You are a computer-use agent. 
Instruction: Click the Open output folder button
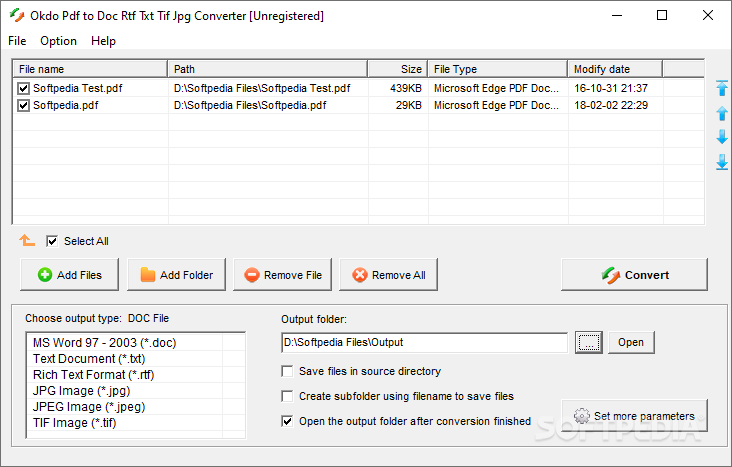click(x=631, y=342)
